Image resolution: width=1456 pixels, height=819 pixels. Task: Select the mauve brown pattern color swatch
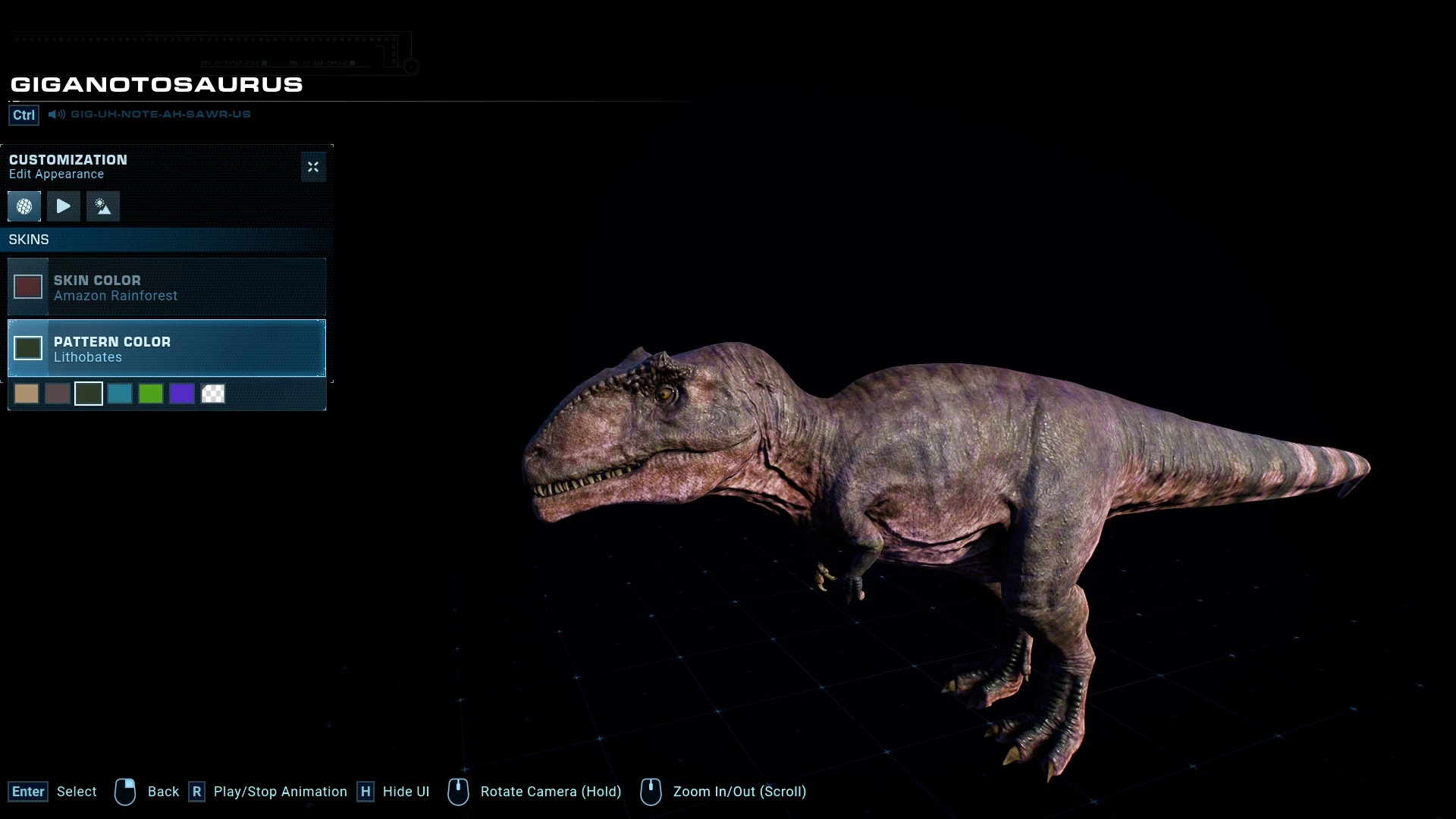(58, 394)
